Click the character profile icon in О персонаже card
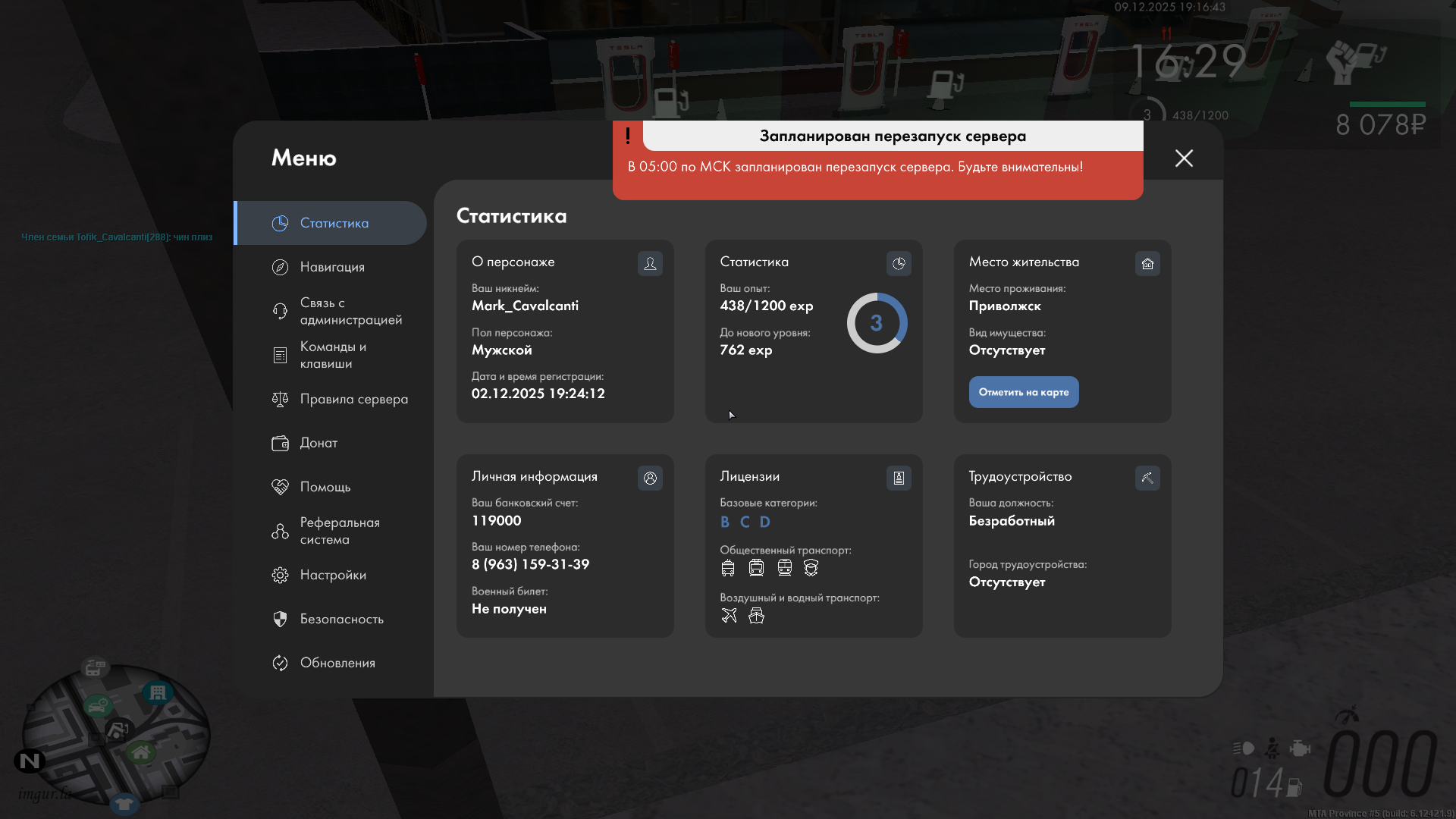The width and height of the screenshot is (1456, 819). click(x=650, y=263)
